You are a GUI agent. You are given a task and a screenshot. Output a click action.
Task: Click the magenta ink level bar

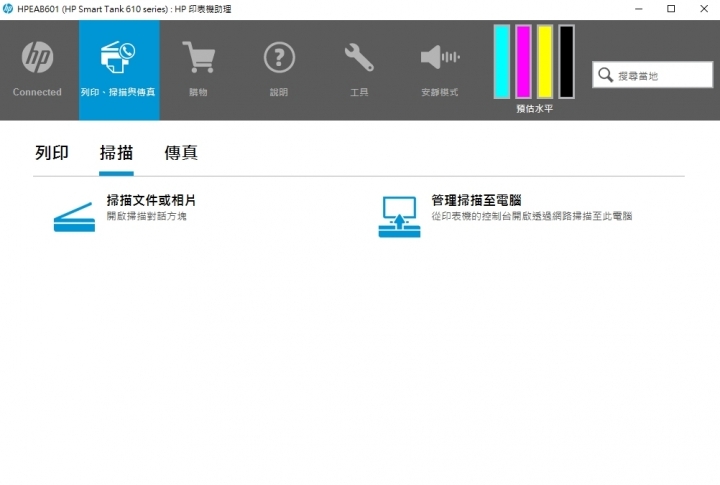pos(523,62)
